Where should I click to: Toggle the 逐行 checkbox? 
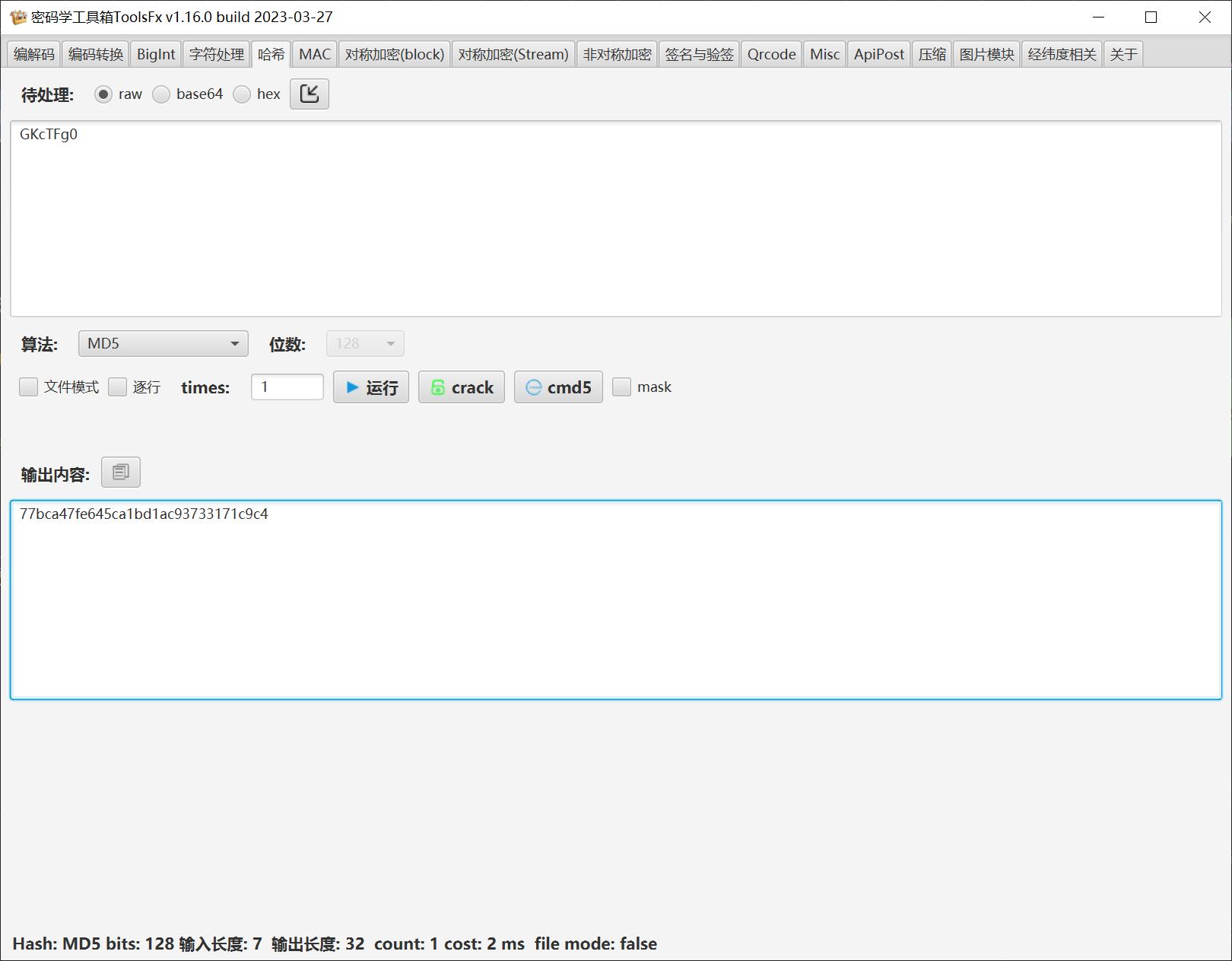coord(118,387)
